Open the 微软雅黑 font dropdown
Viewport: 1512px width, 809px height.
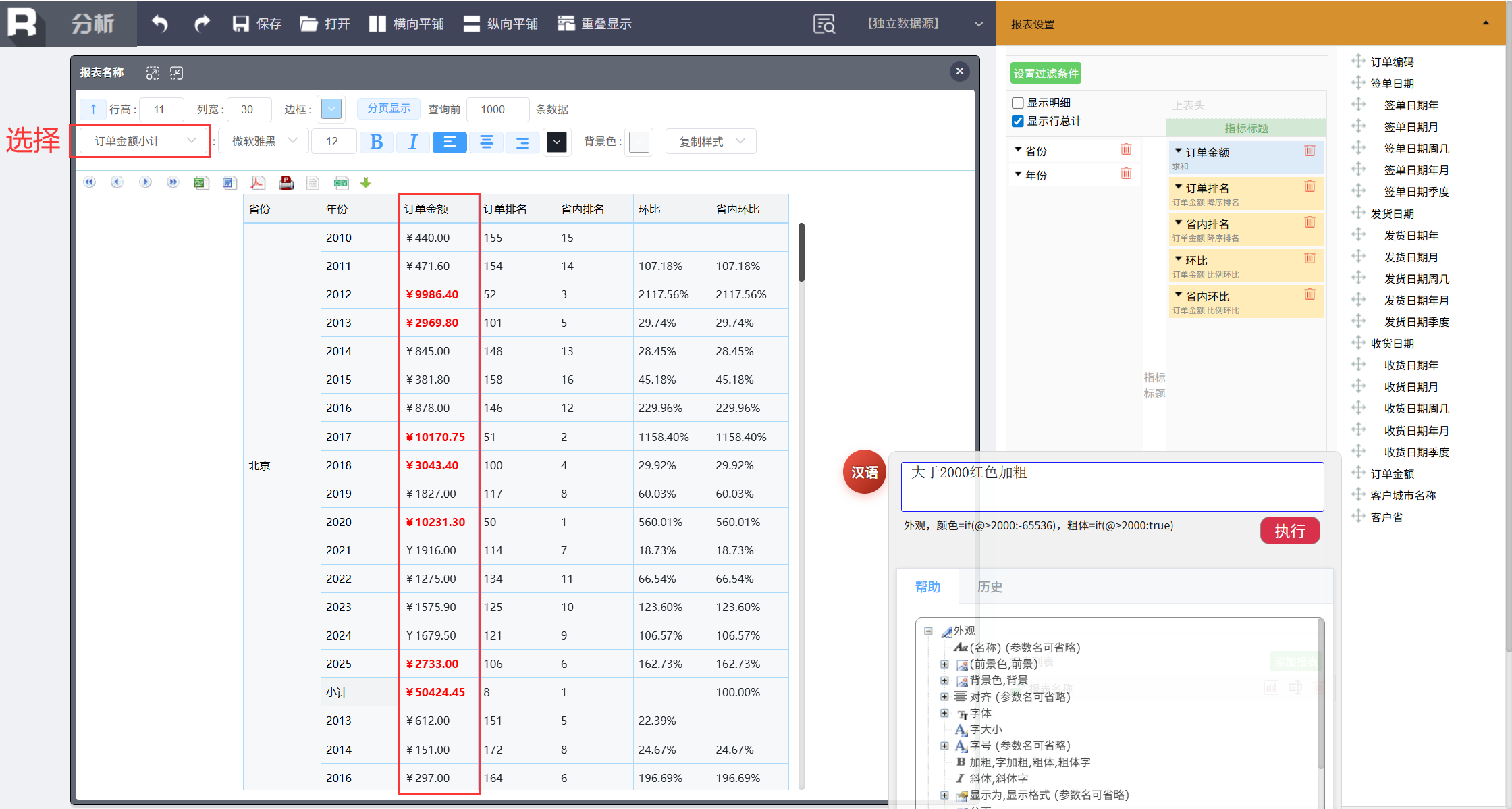(264, 141)
